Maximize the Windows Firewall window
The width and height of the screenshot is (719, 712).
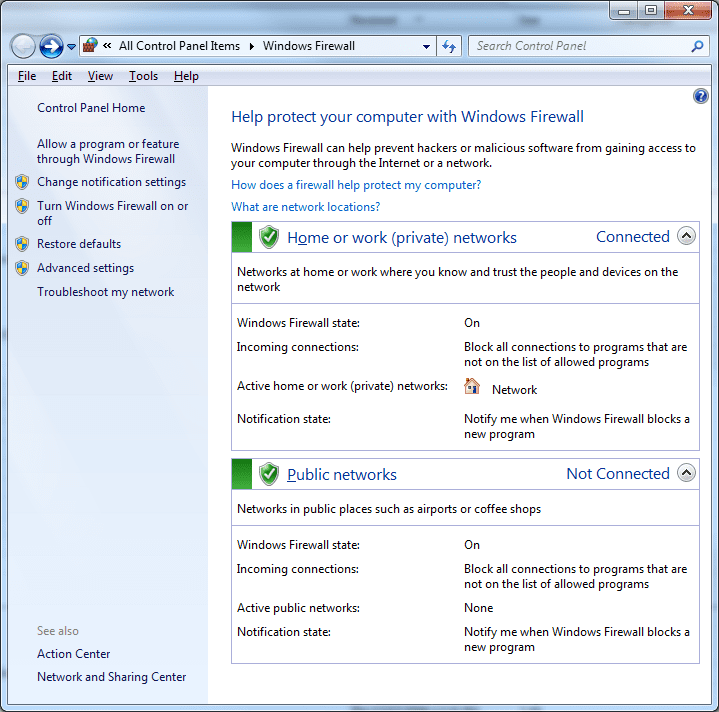[651, 11]
